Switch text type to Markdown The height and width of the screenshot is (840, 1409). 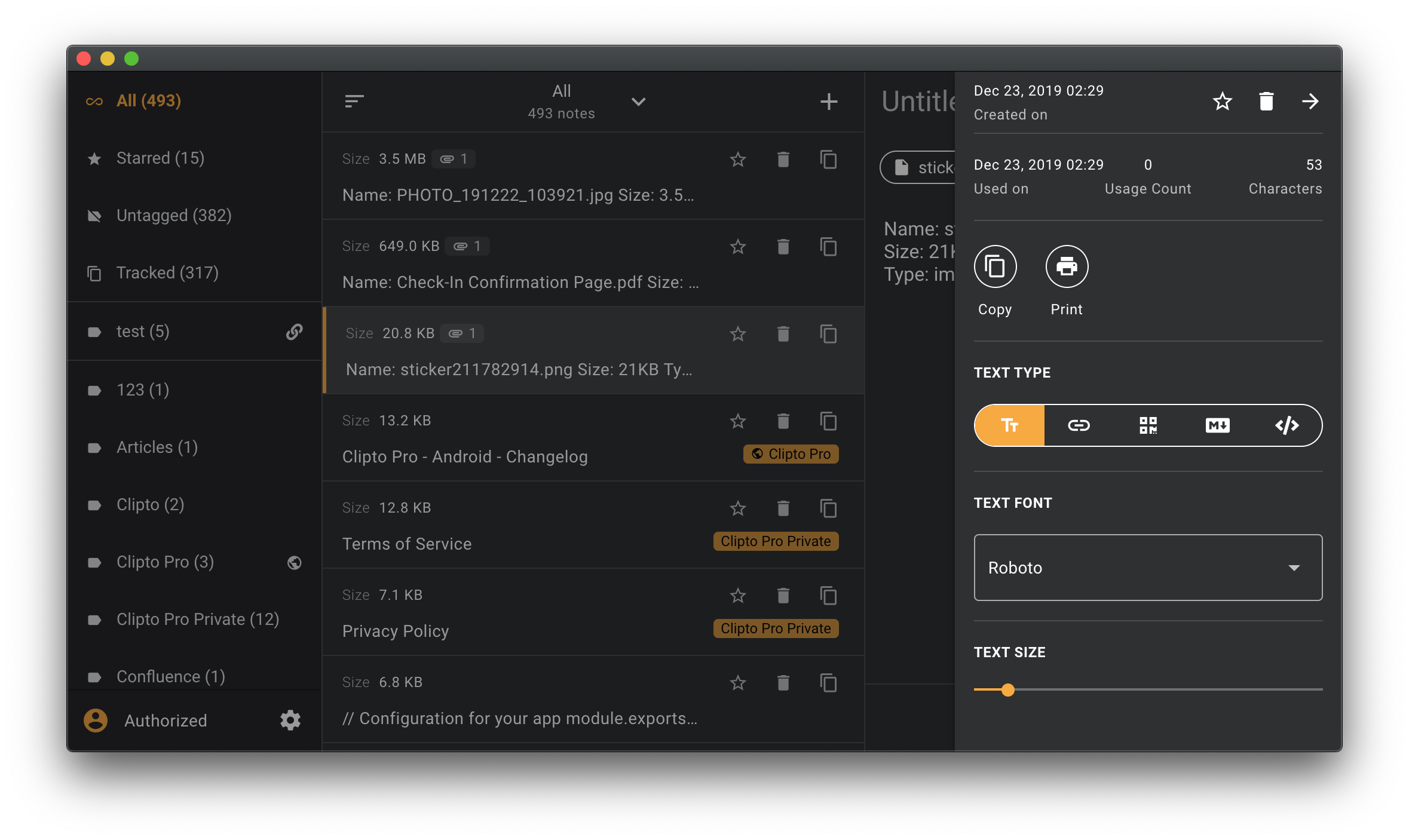coord(1217,425)
